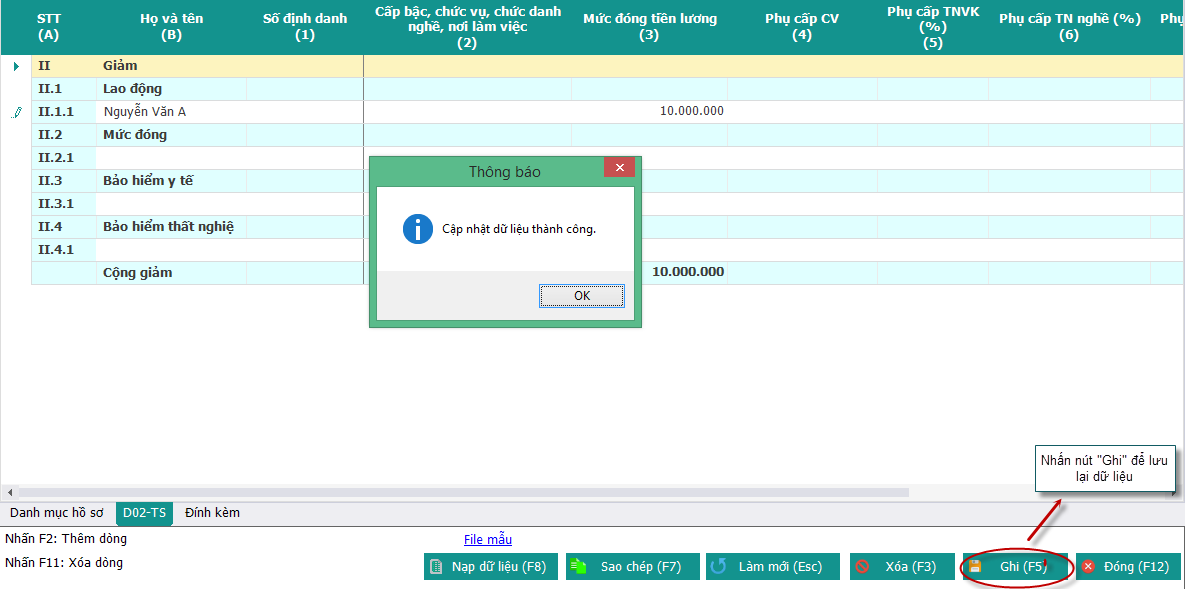Click the Nhấn F2: Thêm dòng hint

point(66,539)
